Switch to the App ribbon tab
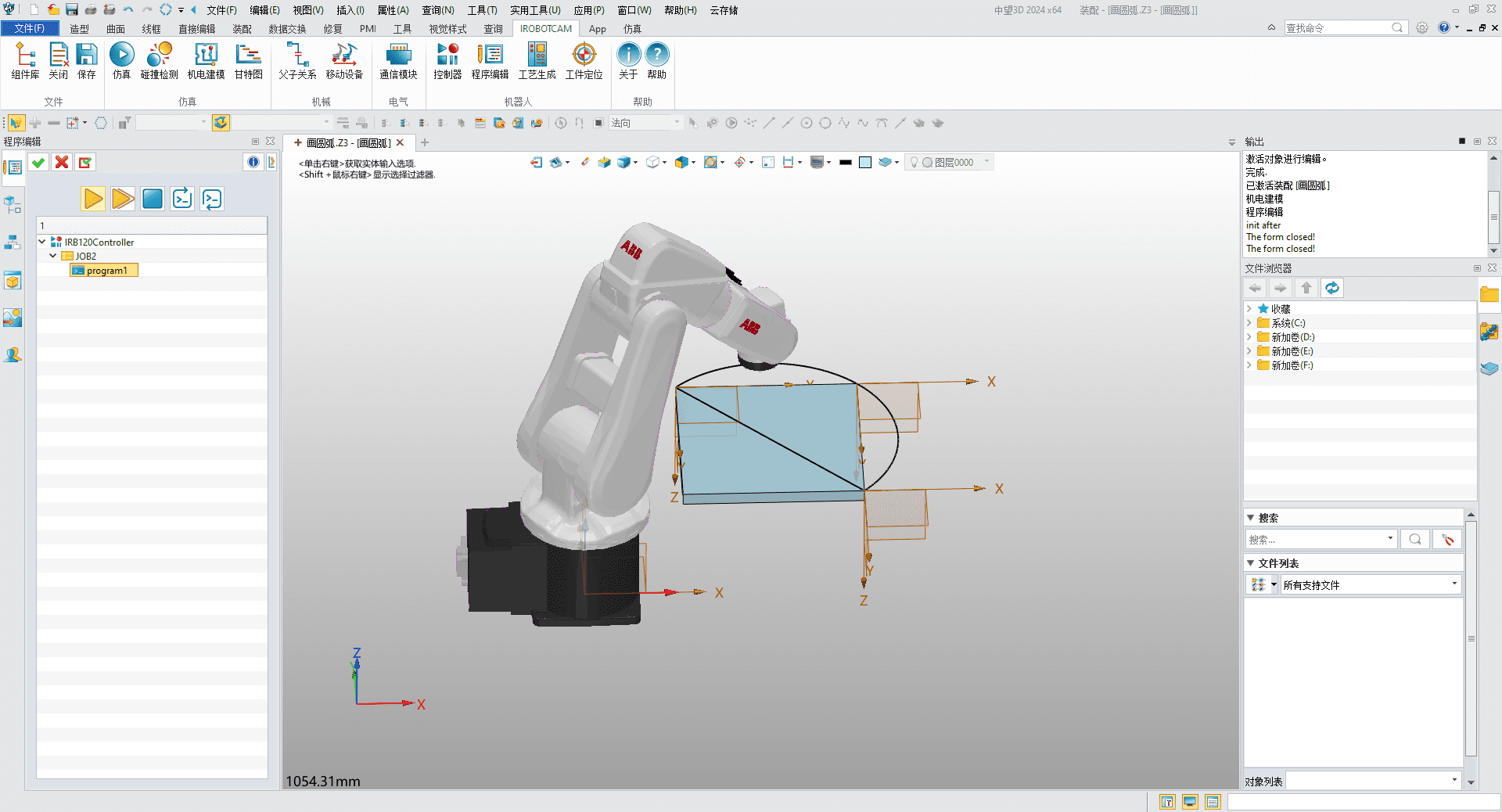Image resolution: width=1502 pixels, height=812 pixels. (597, 29)
